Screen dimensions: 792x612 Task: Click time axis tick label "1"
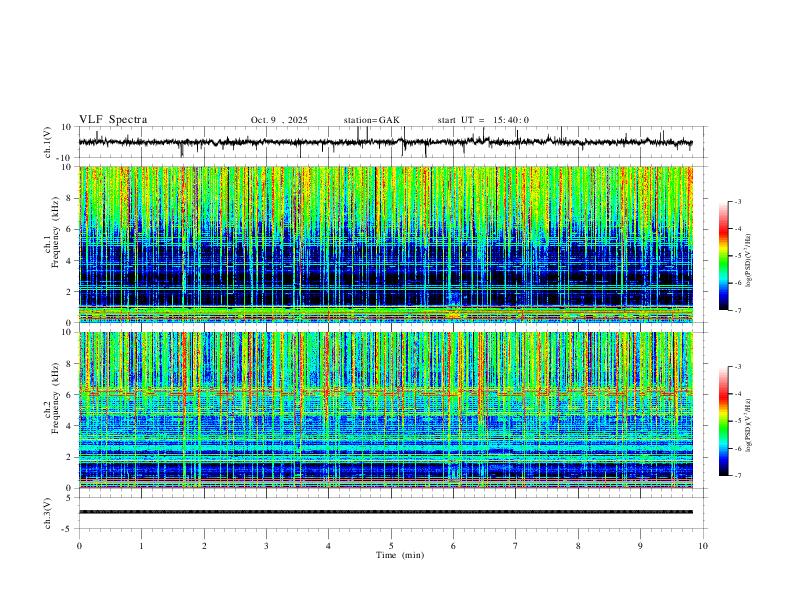click(141, 546)
